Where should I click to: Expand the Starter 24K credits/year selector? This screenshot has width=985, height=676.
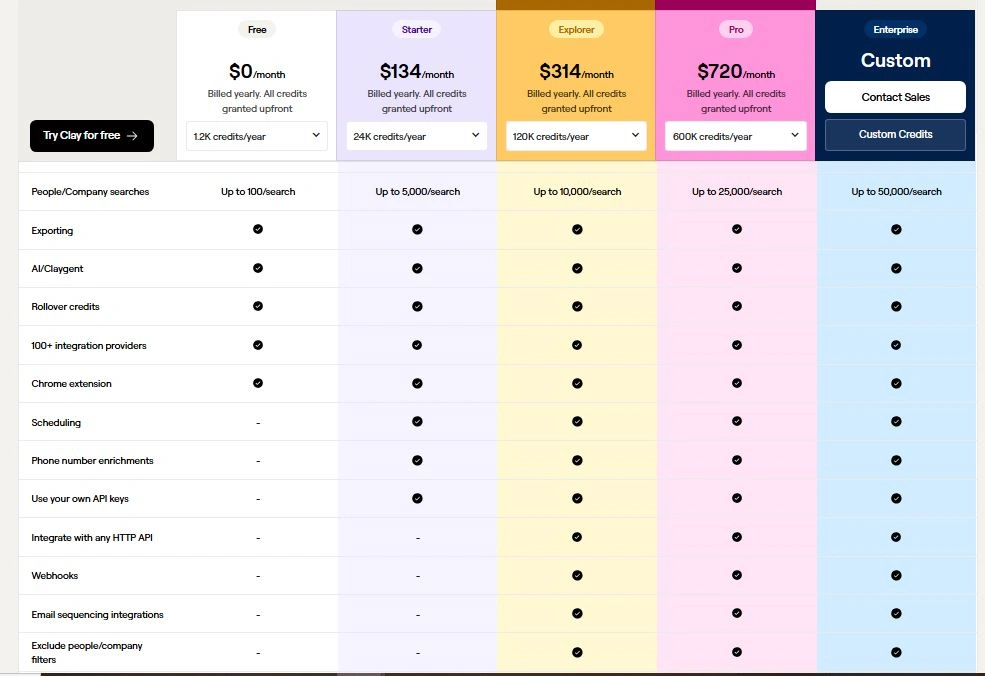(x=417, y=136)
